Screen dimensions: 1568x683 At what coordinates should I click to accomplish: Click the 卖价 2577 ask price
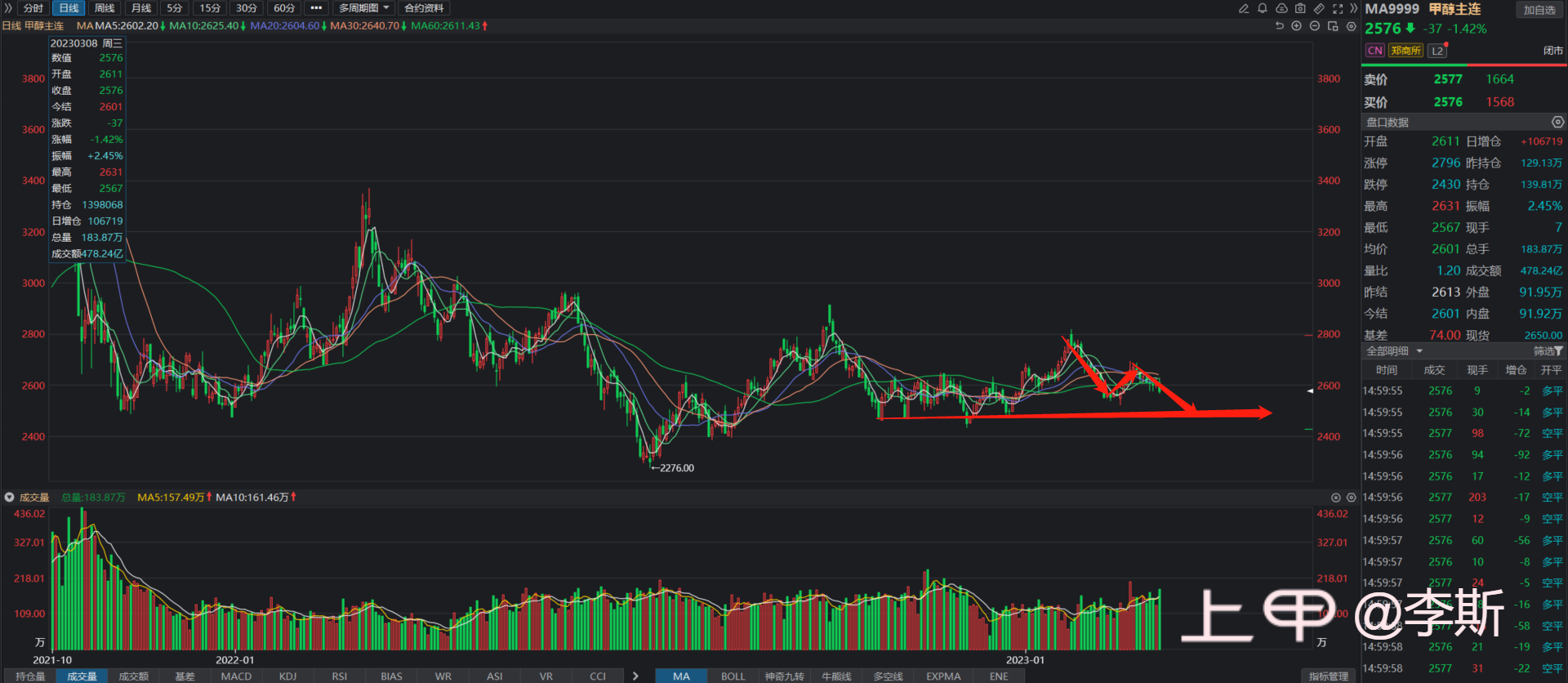coord(1448,79)
